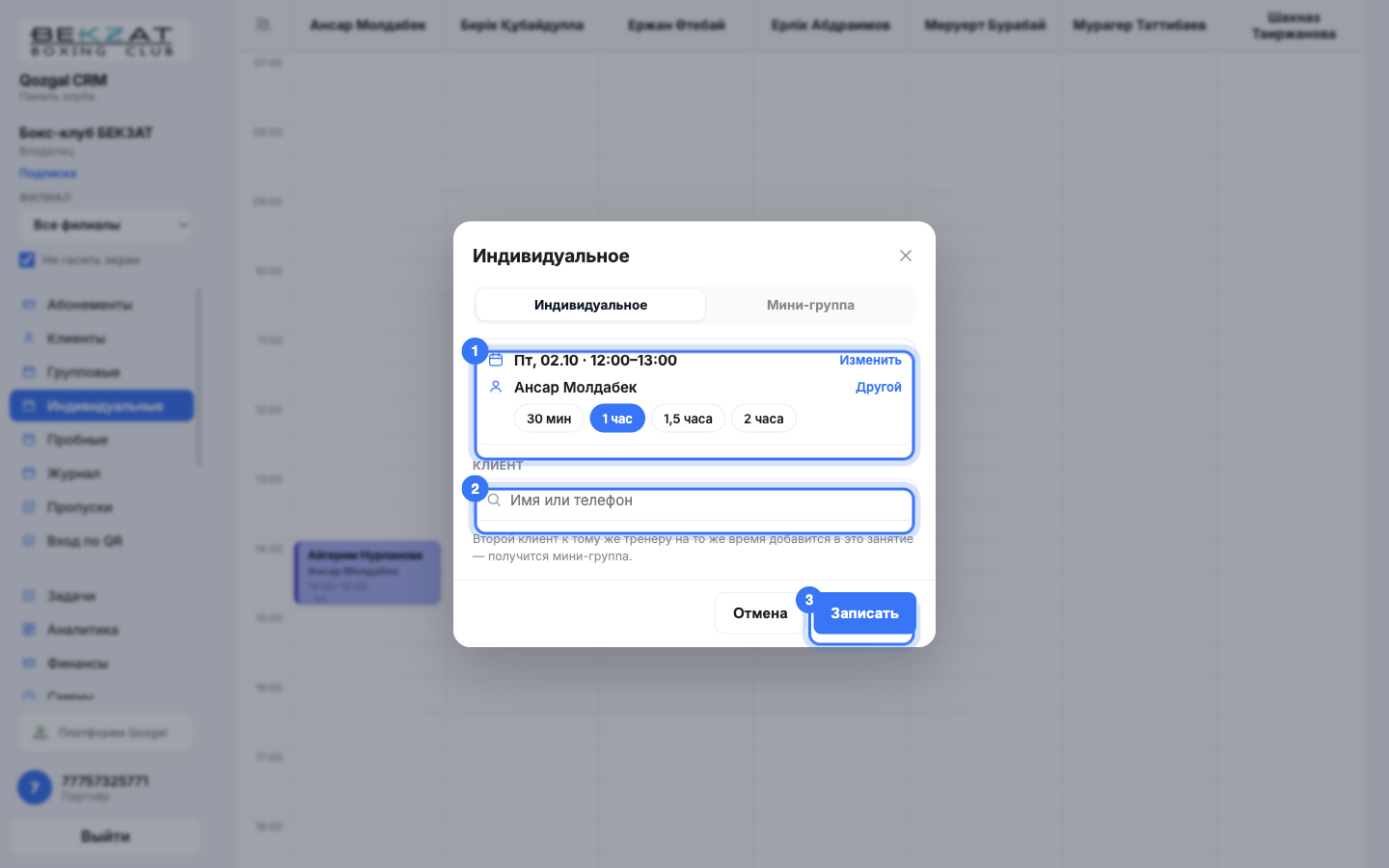
Task: Open Аналитика from the sidebar icon
Action: (x=29, y=630)
